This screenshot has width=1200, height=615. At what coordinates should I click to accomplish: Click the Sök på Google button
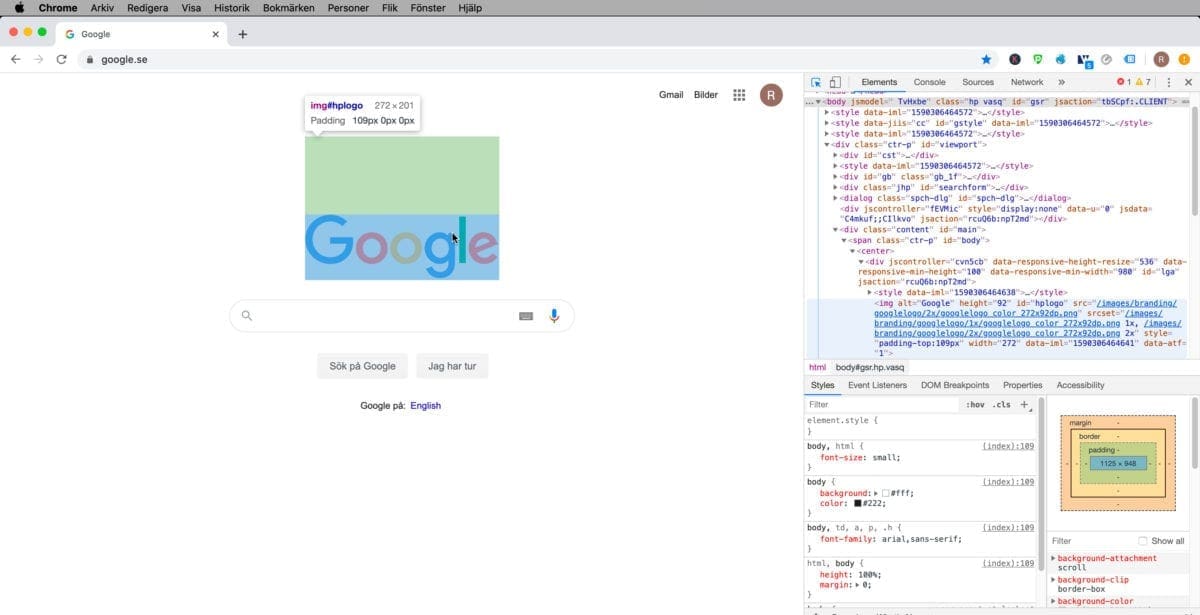[x=362, y=366]
